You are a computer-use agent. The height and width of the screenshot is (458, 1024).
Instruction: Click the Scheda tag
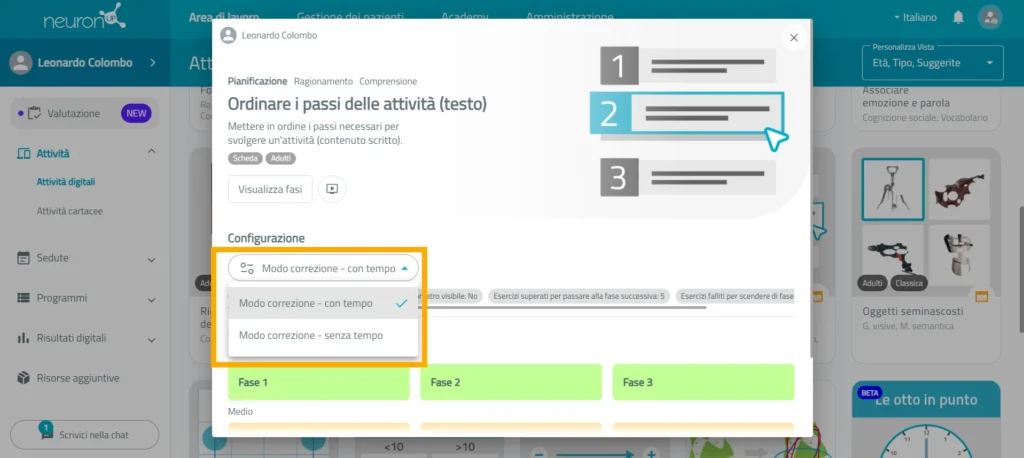246,158
